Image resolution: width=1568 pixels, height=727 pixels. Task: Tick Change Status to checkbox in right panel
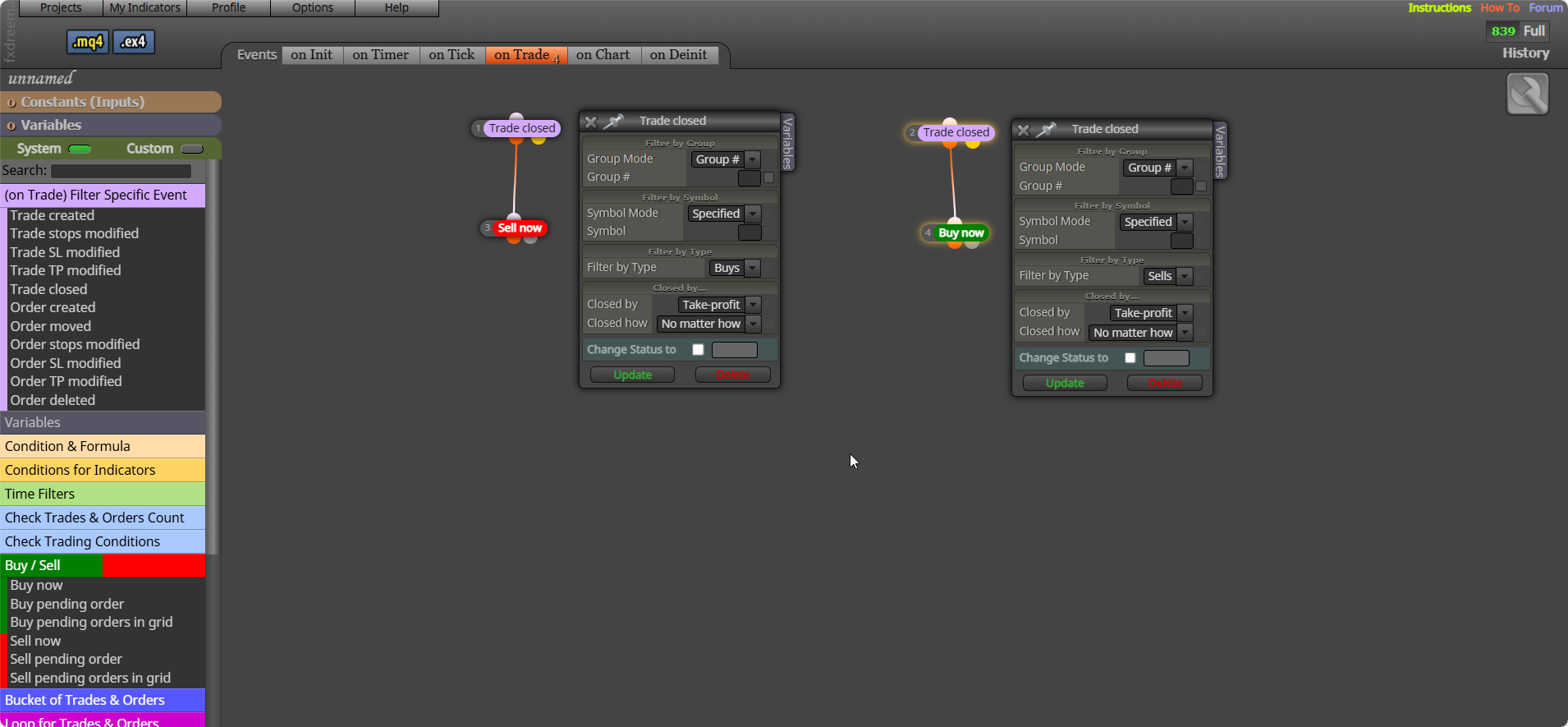pos(1130,358)
